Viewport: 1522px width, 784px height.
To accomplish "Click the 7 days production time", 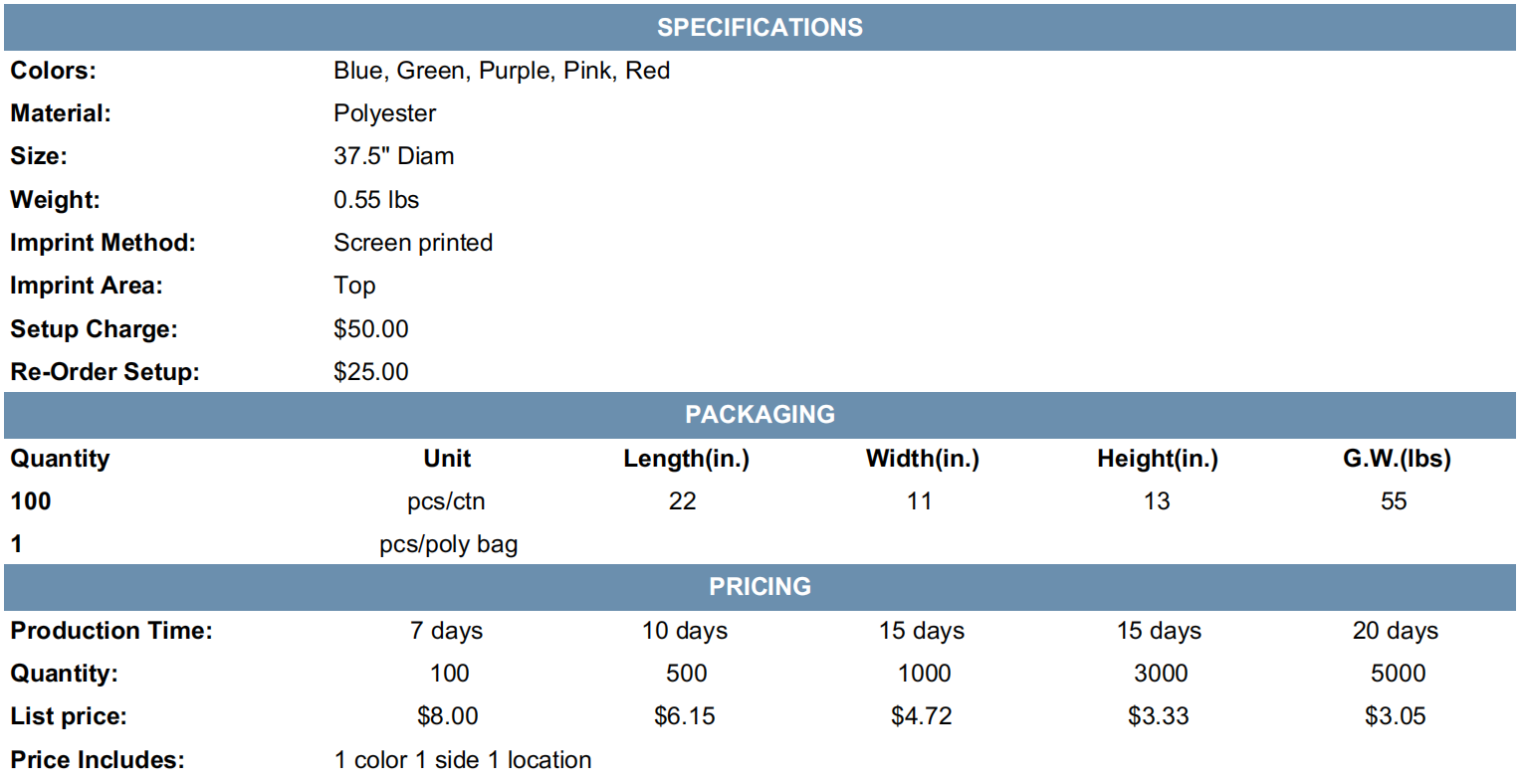I will click(x=446, y=631).
